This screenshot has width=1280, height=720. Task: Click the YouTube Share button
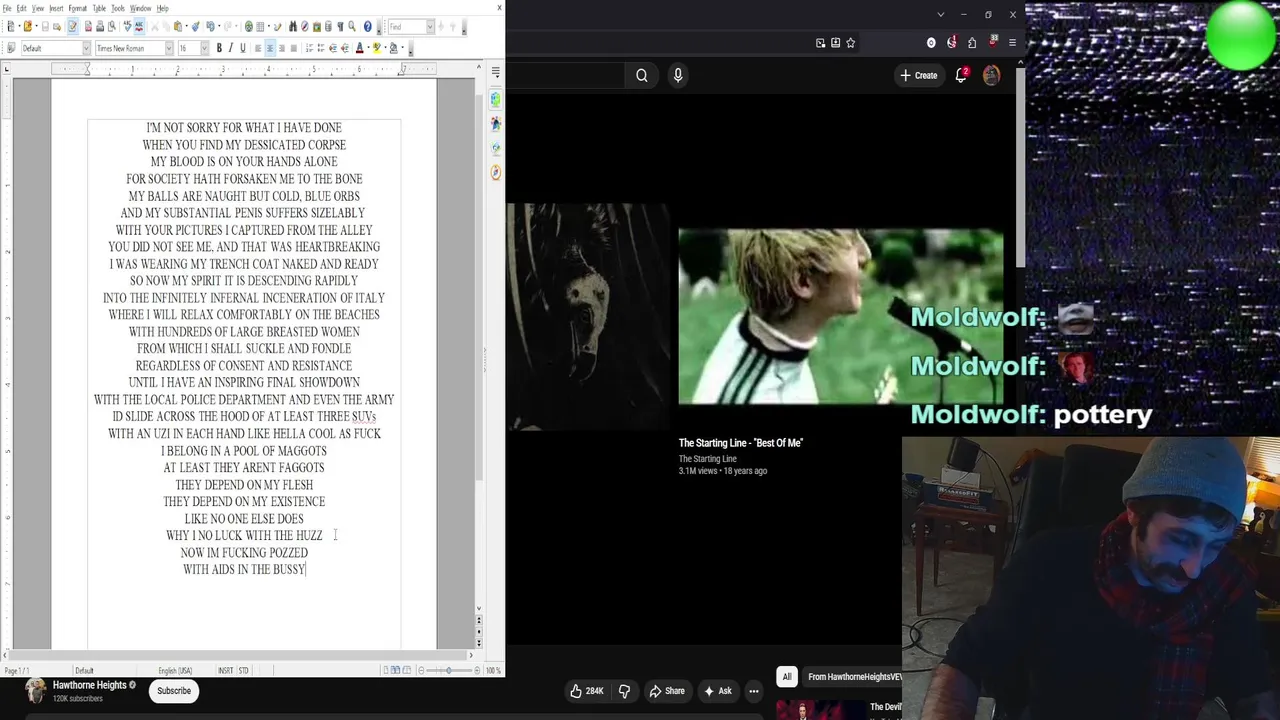(x=667, y=691)
